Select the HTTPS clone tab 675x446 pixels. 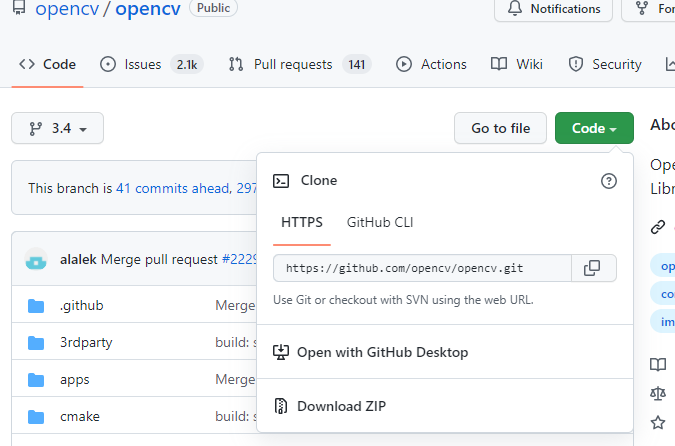[x=302, y=222]
